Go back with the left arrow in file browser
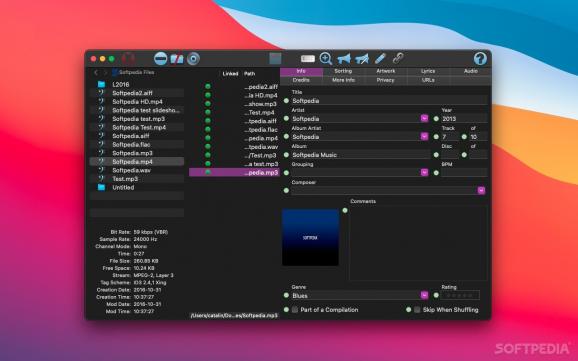Screen dimensions: 578x361 (96, 73)
